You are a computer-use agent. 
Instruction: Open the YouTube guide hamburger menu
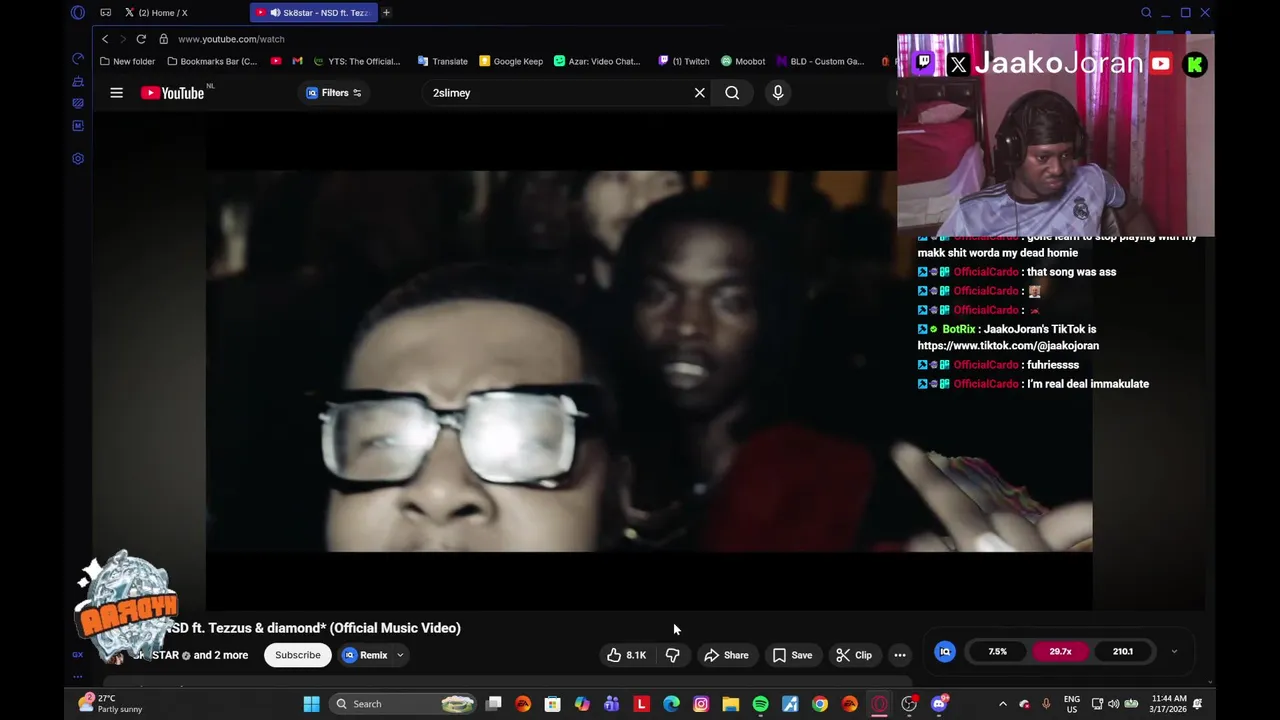116,93
